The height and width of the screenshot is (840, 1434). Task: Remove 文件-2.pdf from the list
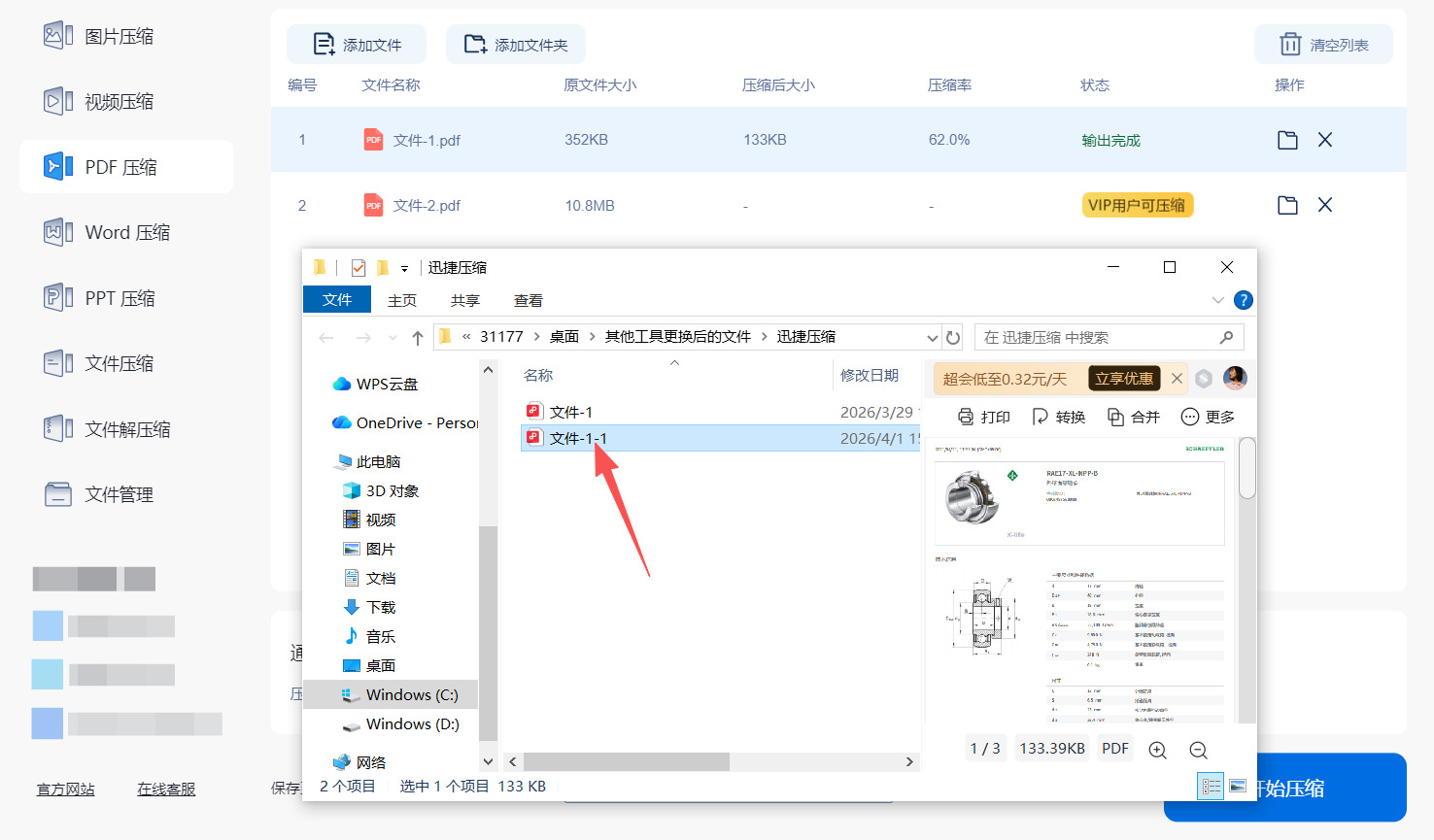(x=1325, y=205)
